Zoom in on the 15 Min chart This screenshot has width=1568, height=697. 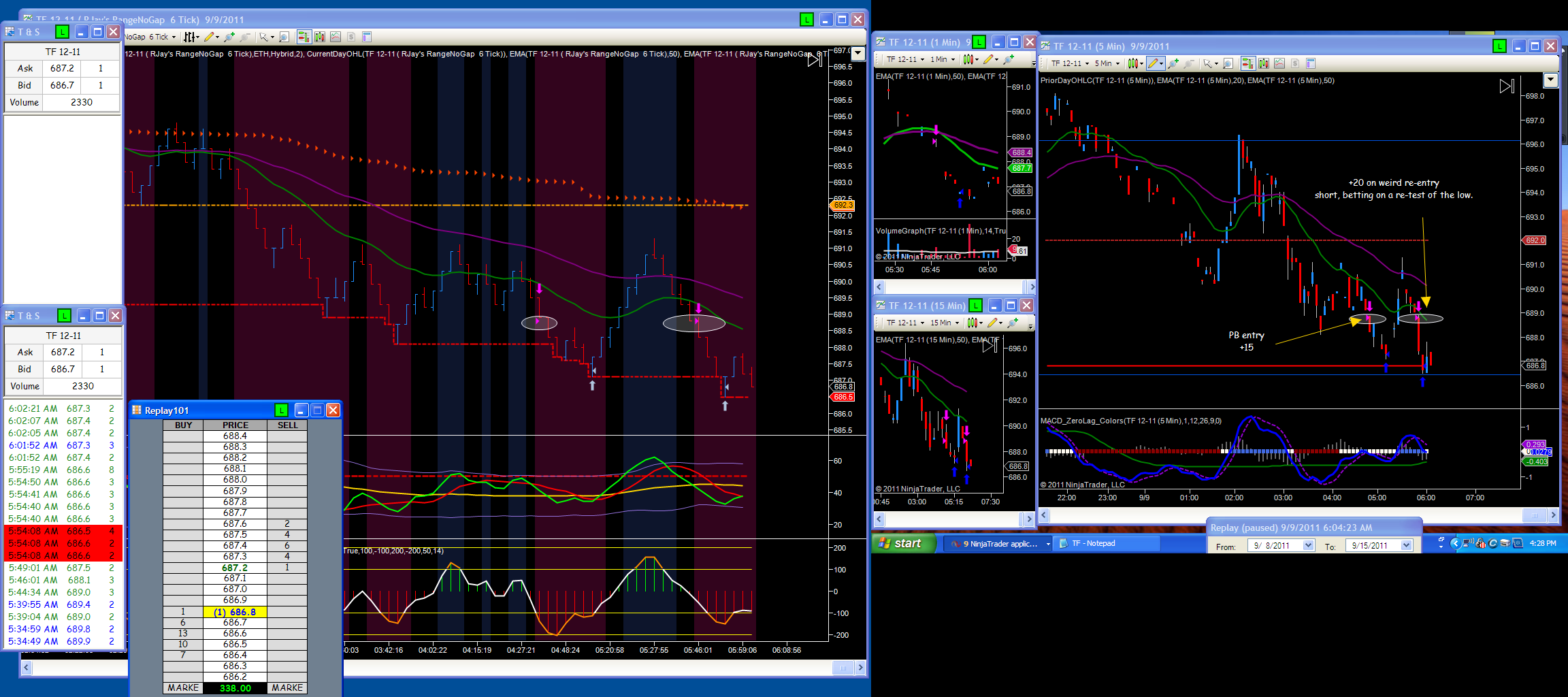point(1013,323)
